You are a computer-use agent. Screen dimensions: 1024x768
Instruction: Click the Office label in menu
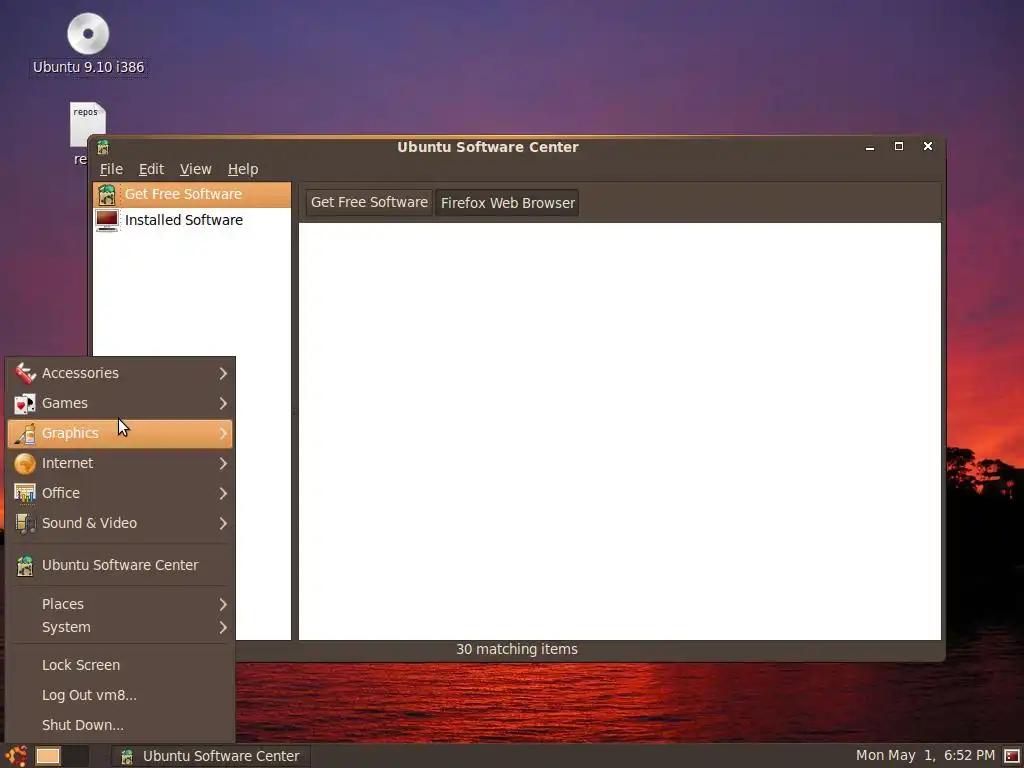pyautogui.click(x=61, y=493)
